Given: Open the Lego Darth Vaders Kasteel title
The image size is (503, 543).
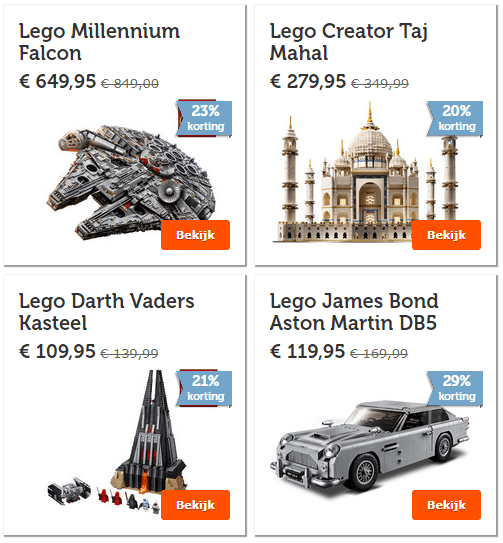Looking at the screenshot, I should [x=106, y=312].
